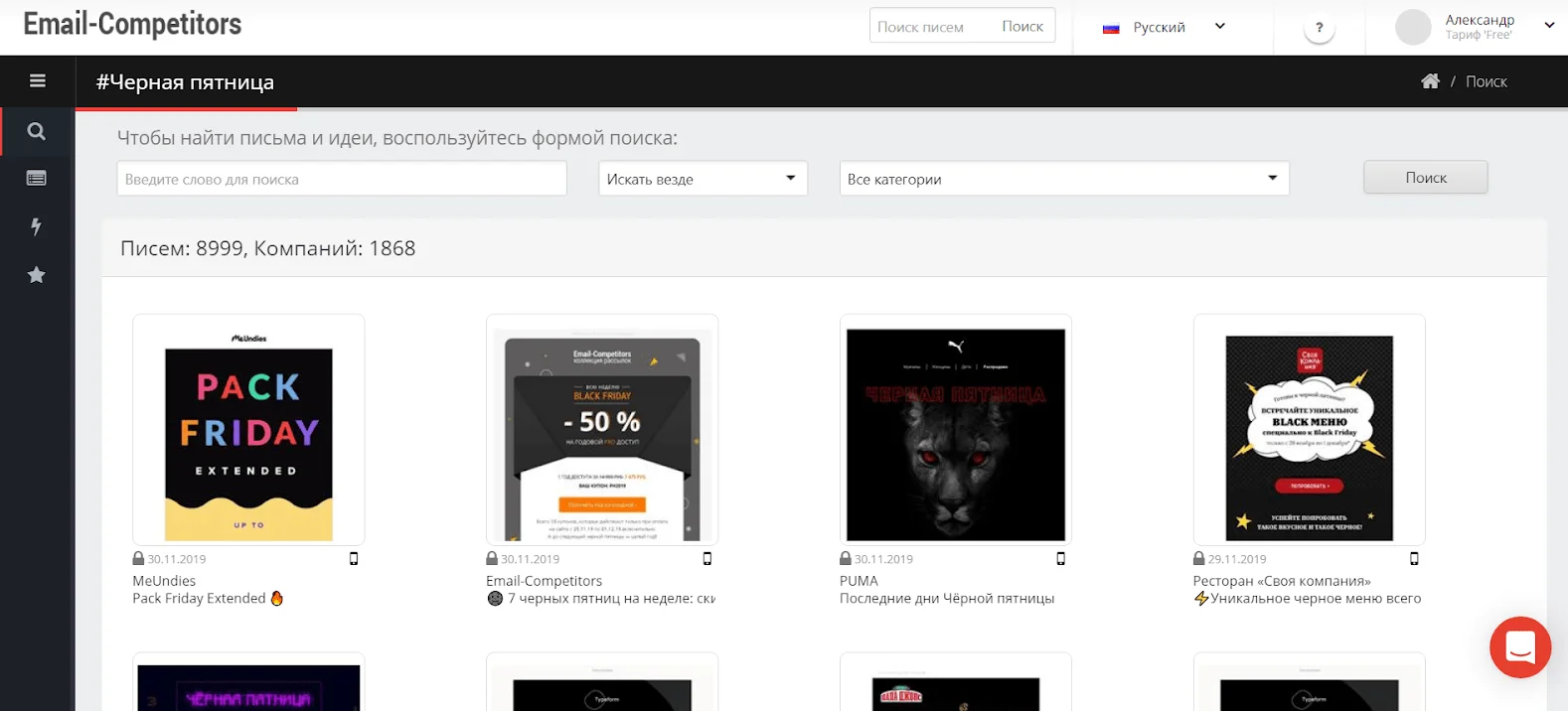
Task: Expand the Александр account menu arrow
Action: click(x=1549, y=26)
